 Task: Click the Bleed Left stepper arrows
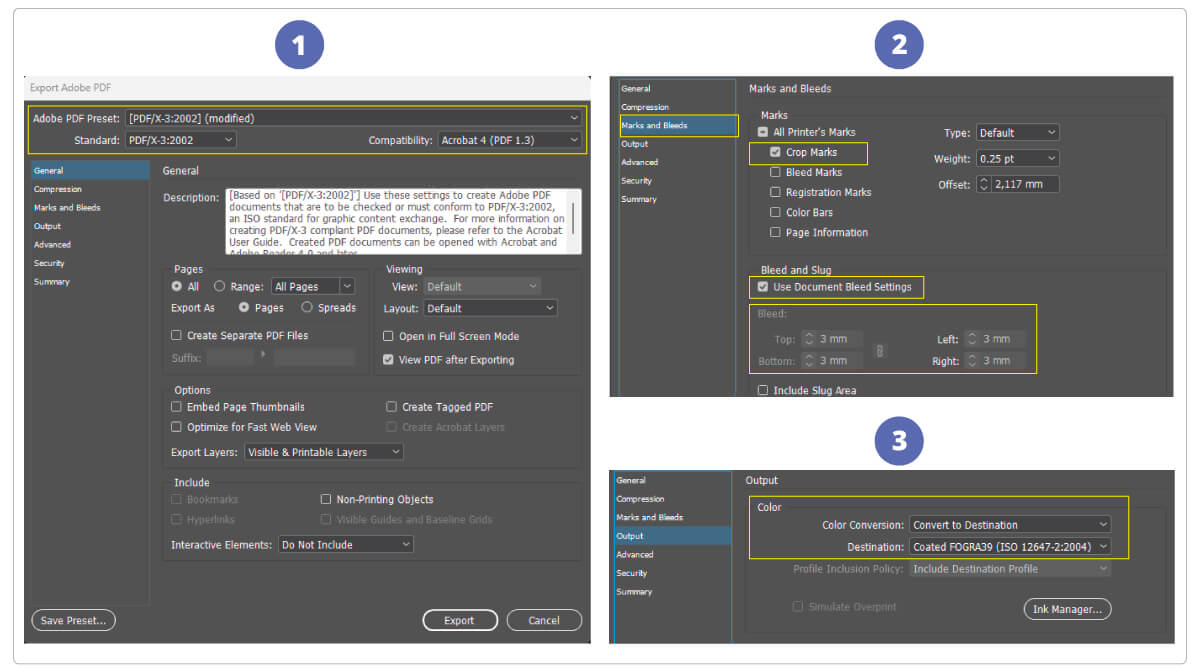(972, 340)
